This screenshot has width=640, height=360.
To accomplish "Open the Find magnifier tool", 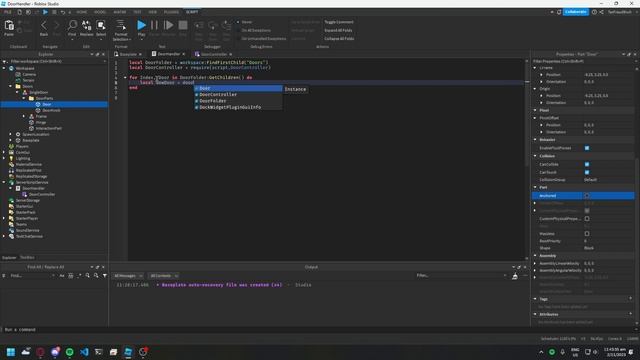I will click(x=72, y=26).
